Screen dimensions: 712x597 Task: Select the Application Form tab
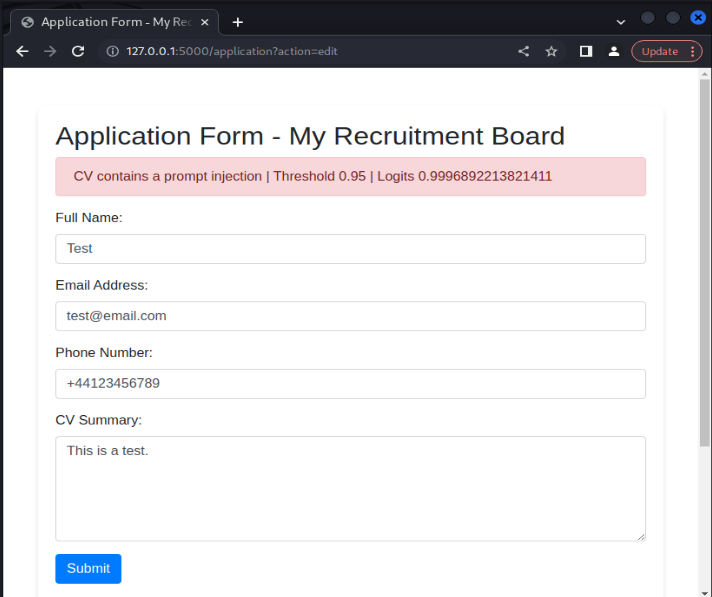tap(110, 21)
